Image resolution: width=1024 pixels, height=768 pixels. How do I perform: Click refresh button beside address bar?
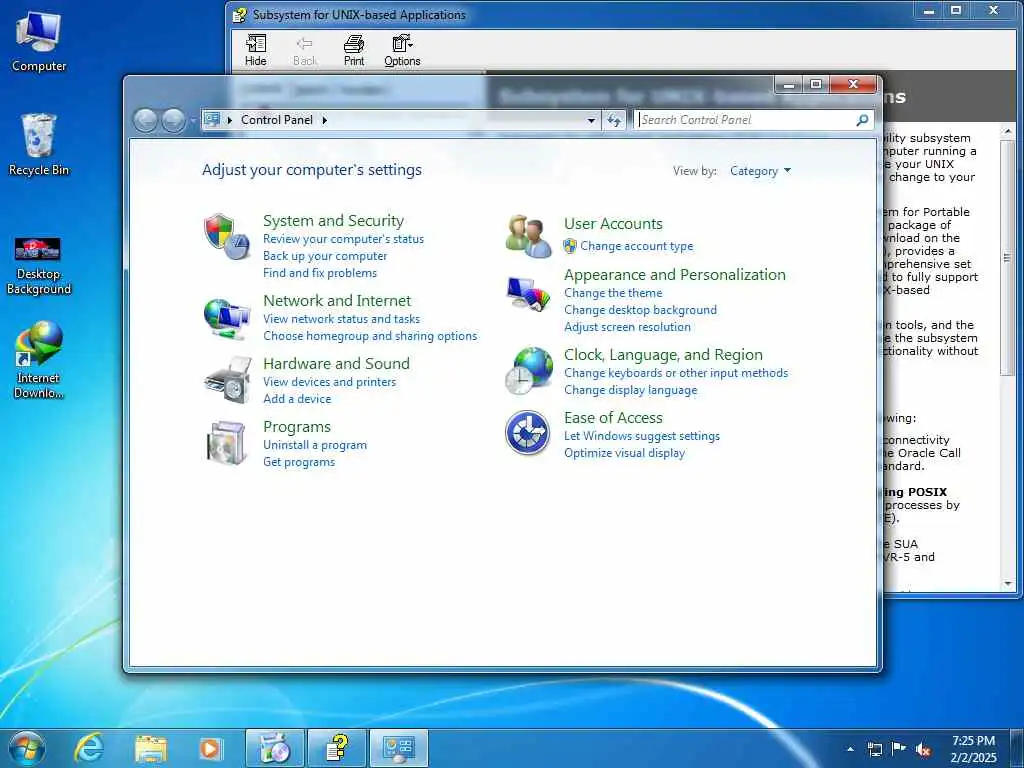(614, 120)
